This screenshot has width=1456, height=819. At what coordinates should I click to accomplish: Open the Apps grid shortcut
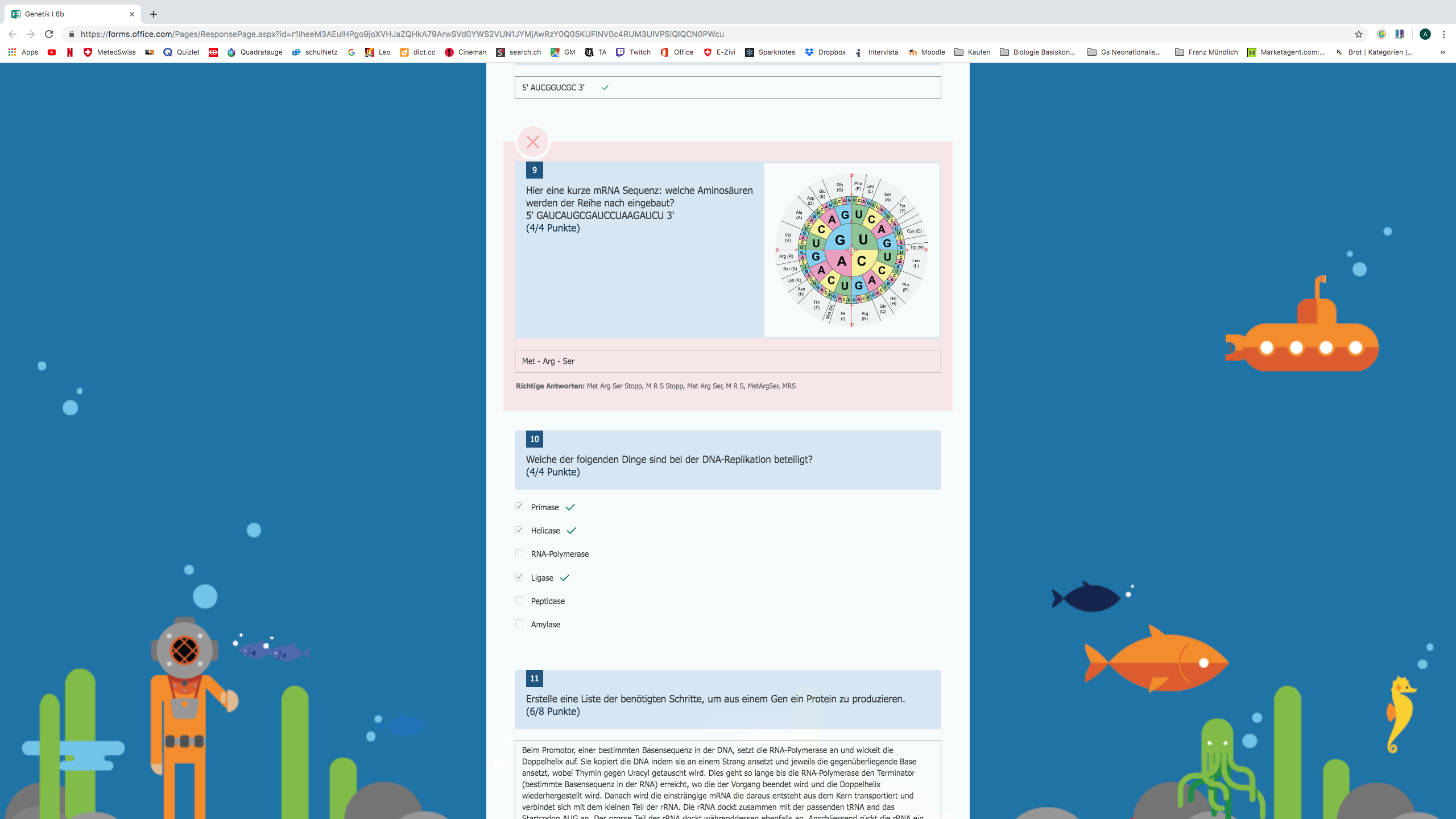tap(23, 52)
